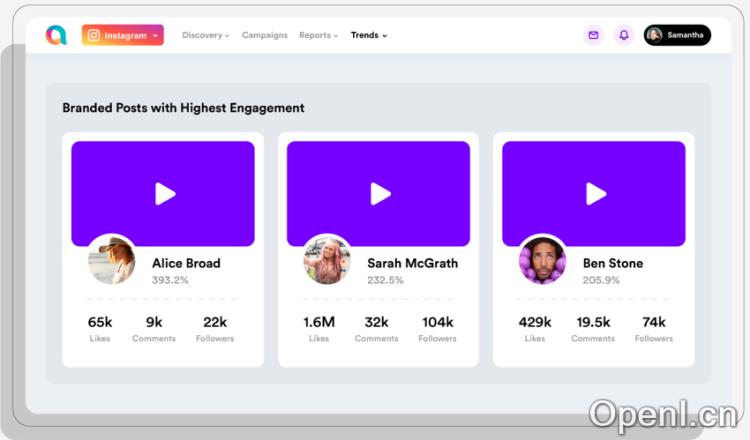Open the Instagram platform dropdown
Image resolution: width=750 pixels, height=440 pixels.
[123, 35]
